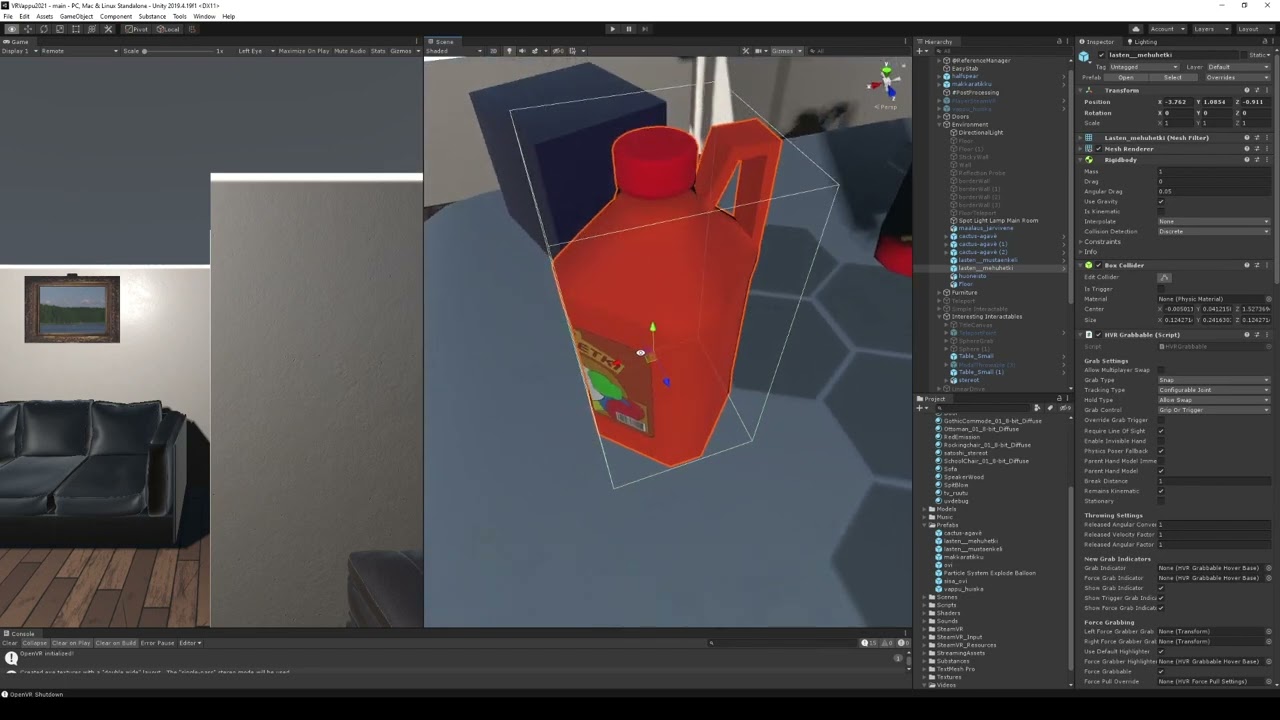
Task: Open Collision Detection dropdown
Action: click(x=1214, y=231)
